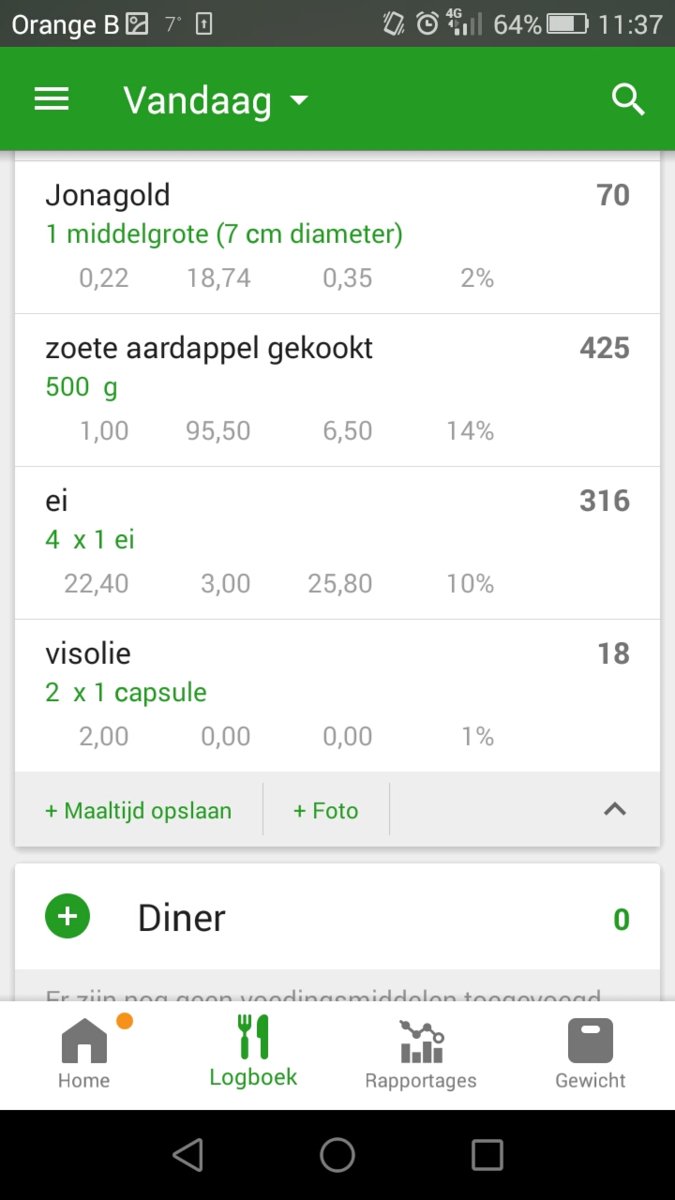
Task: Open the search icon in the green header
Action: (628, 98)
